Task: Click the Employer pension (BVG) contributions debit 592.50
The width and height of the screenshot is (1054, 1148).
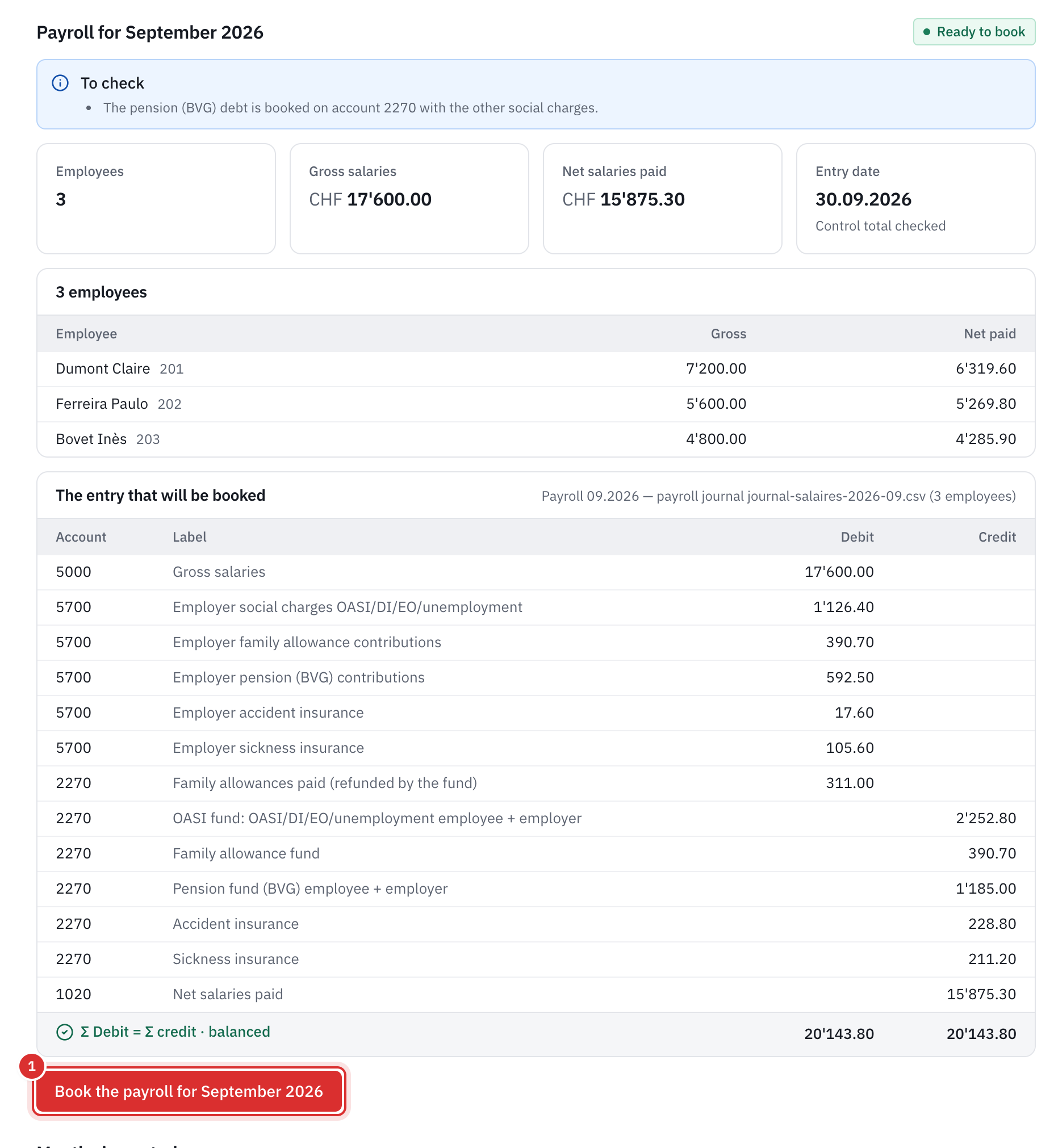Action: click(x=850, y=677)
